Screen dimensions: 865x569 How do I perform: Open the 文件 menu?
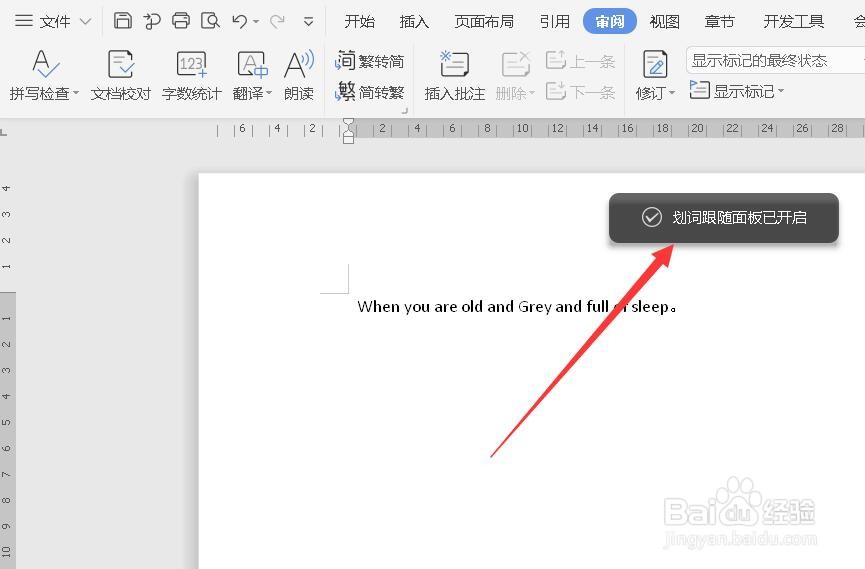(x=43, y=22)
